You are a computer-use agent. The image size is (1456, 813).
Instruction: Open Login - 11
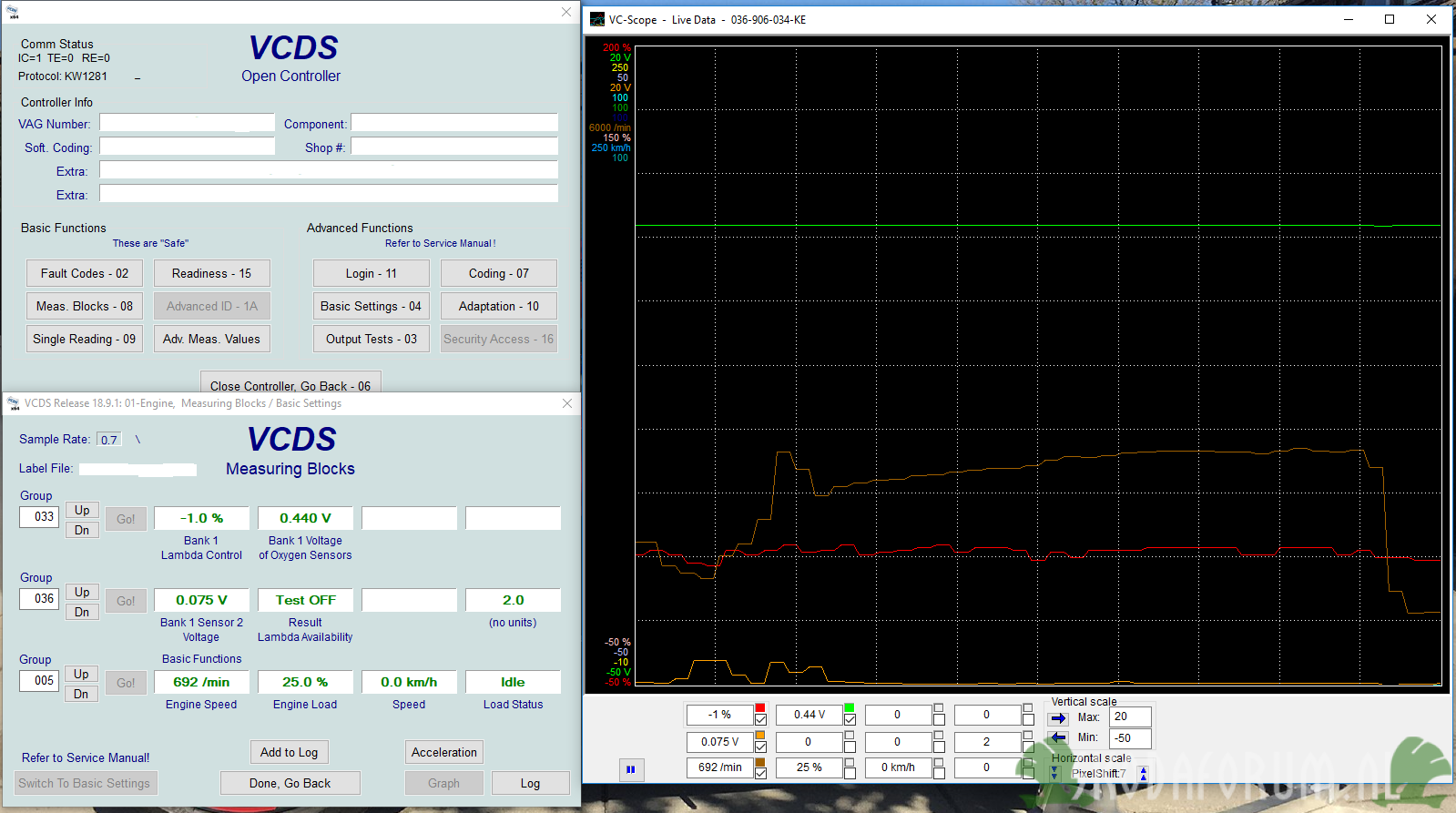click(x=372, y=273)
